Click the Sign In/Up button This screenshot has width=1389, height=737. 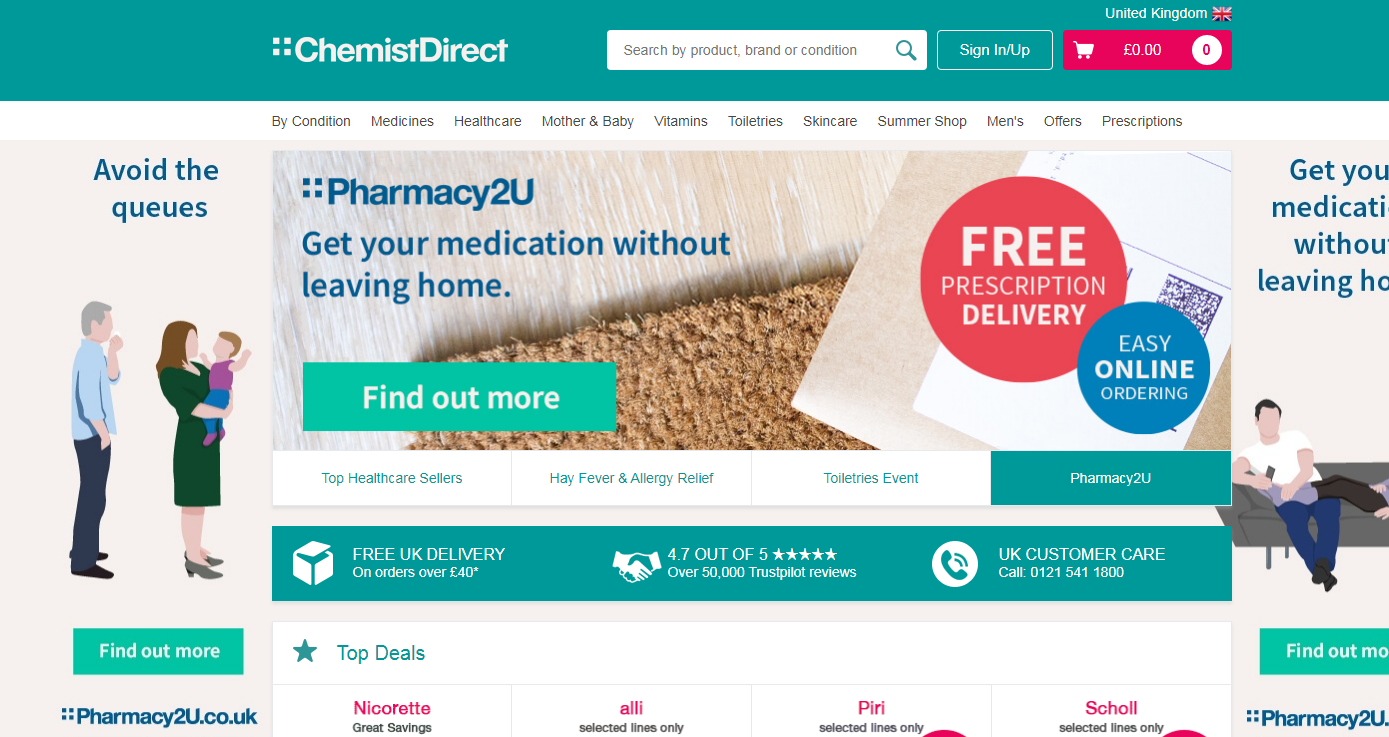coord(995,50)
